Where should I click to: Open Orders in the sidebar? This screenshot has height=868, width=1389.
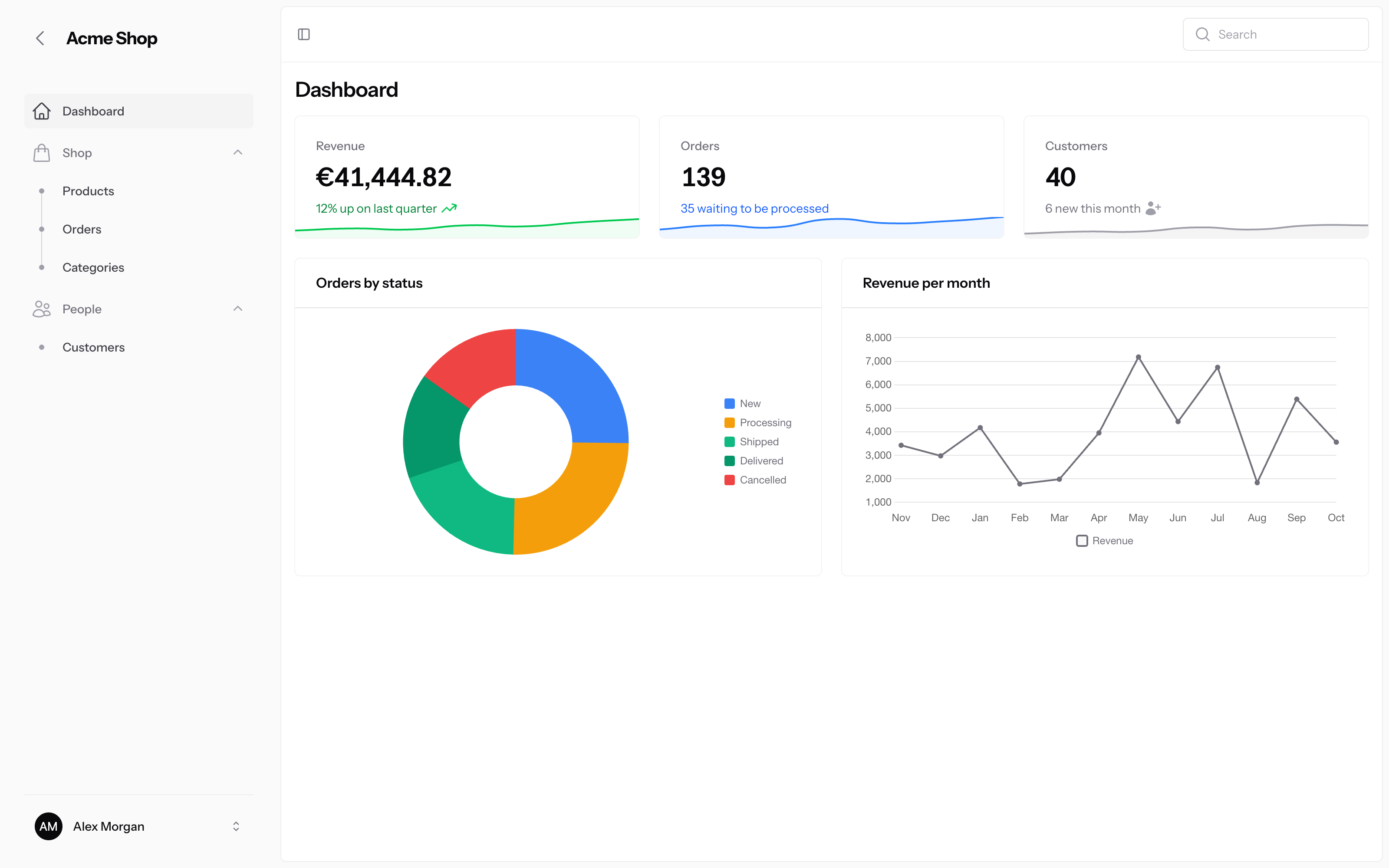pos(82,229)
